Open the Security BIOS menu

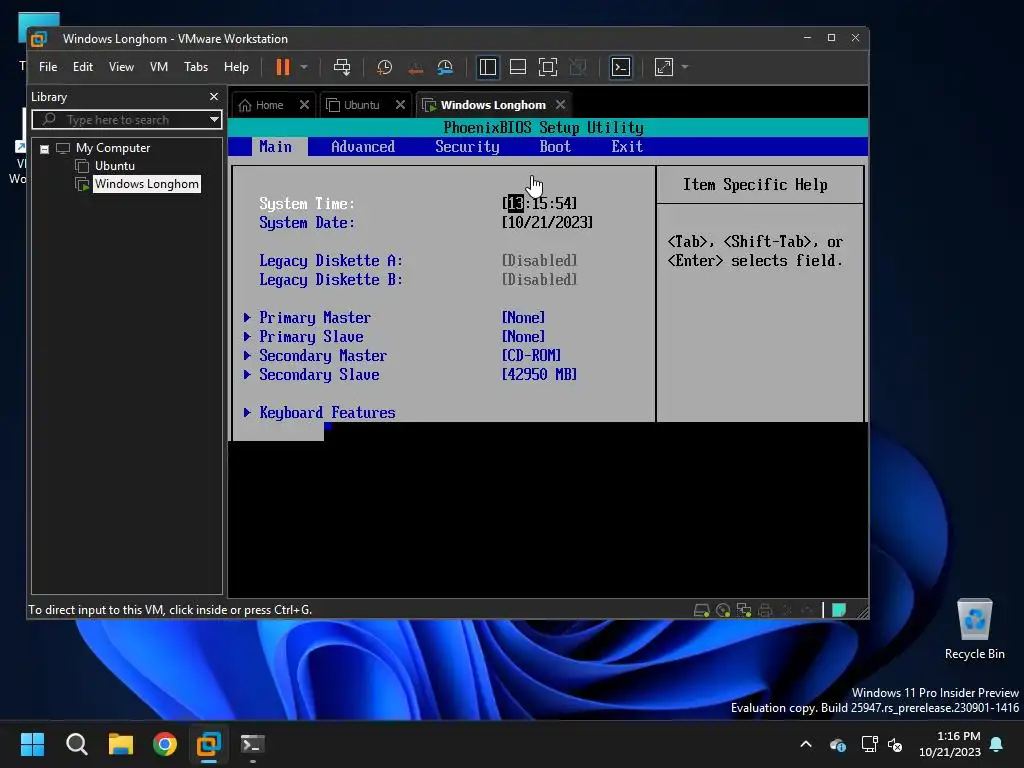click(x=468, y=147)
